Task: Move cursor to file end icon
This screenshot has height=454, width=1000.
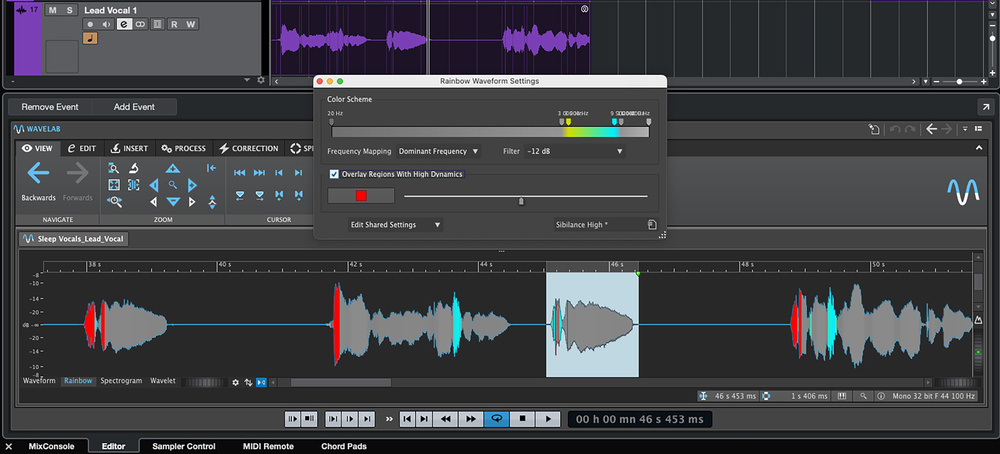Action: pos(259,173)
